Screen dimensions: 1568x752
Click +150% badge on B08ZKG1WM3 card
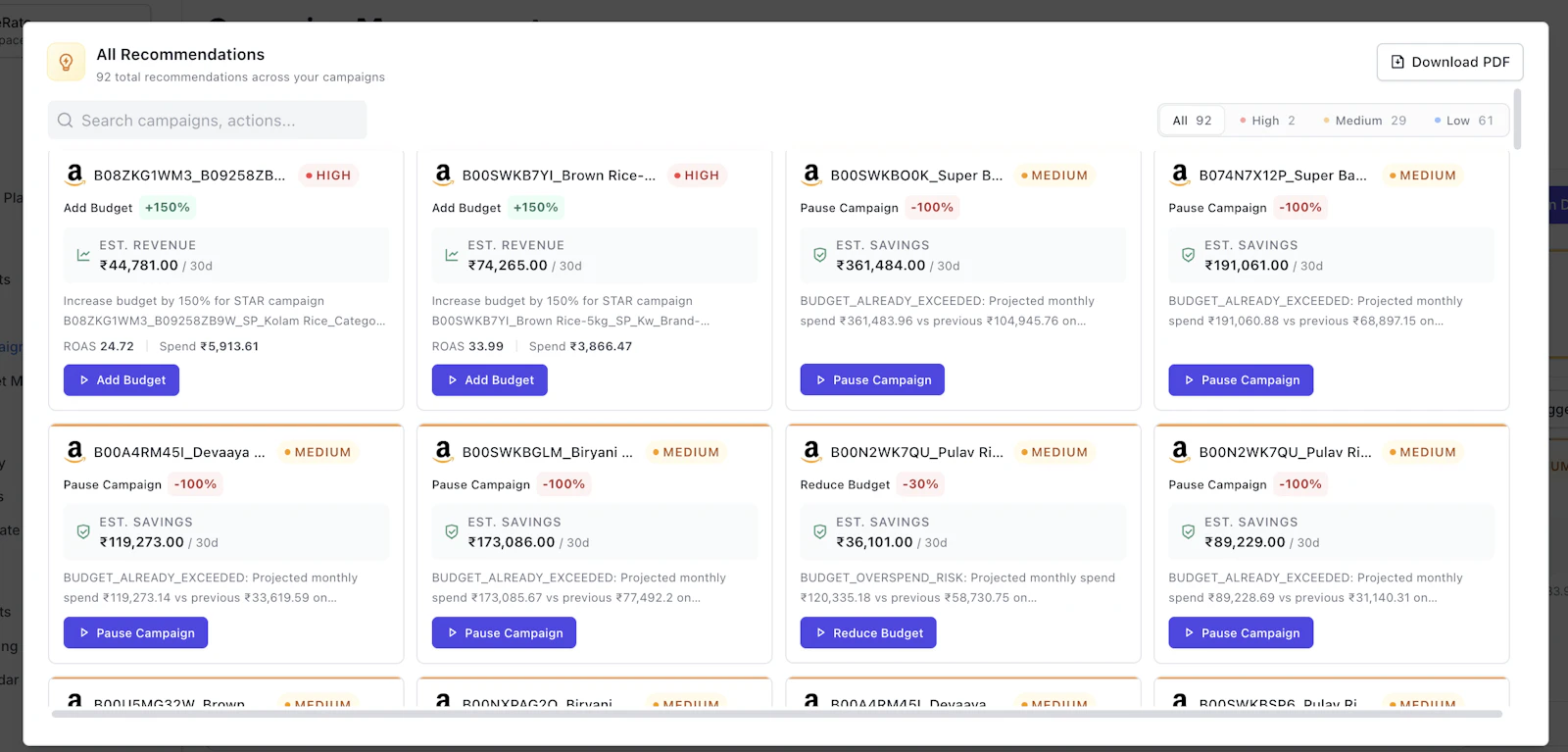(x=168, y=208)
